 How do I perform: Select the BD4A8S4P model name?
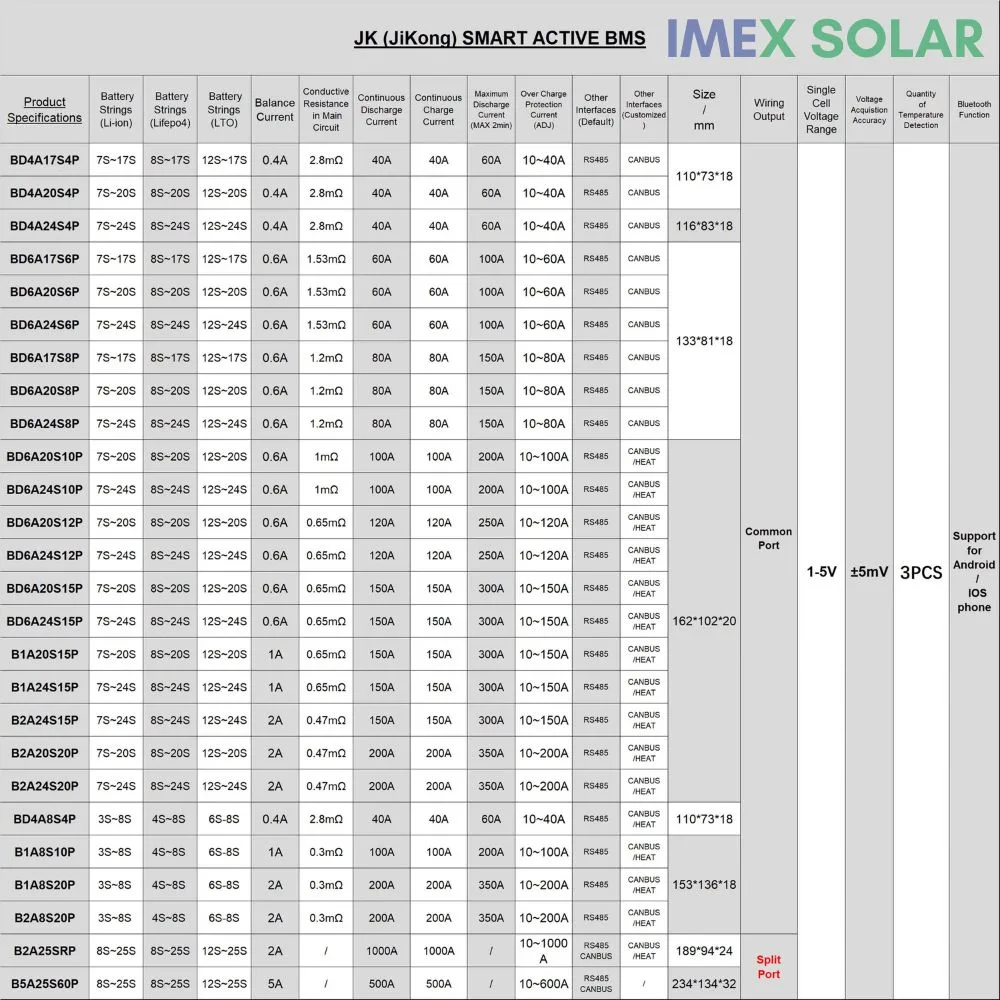pos(45,820)
